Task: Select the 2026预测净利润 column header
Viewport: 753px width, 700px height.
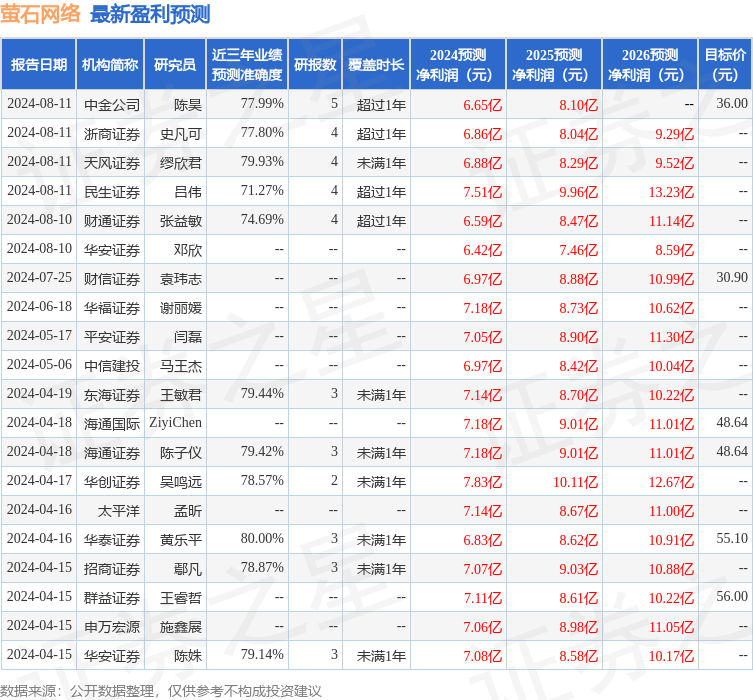Action: (x=650, y=64)
